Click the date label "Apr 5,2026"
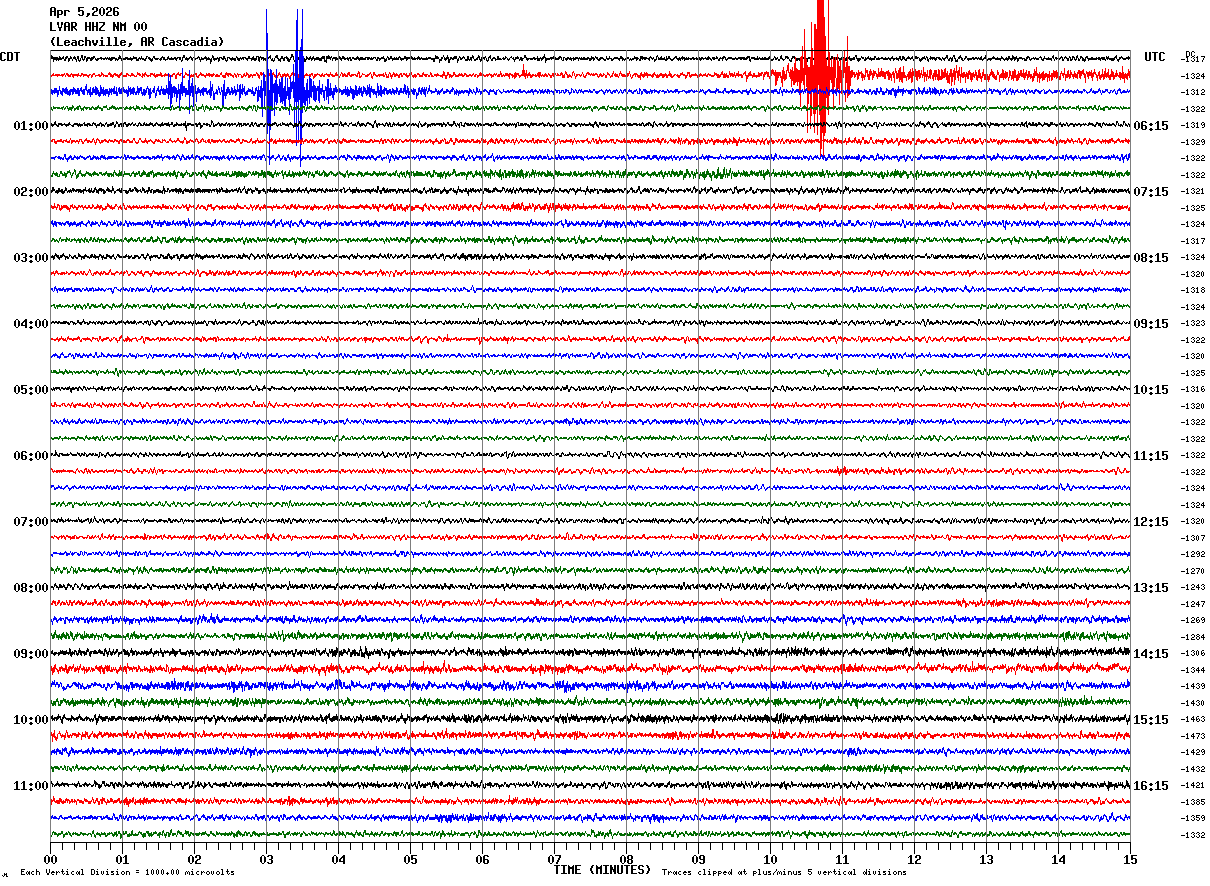This screenshot has height=886, width=1210. 84,12
